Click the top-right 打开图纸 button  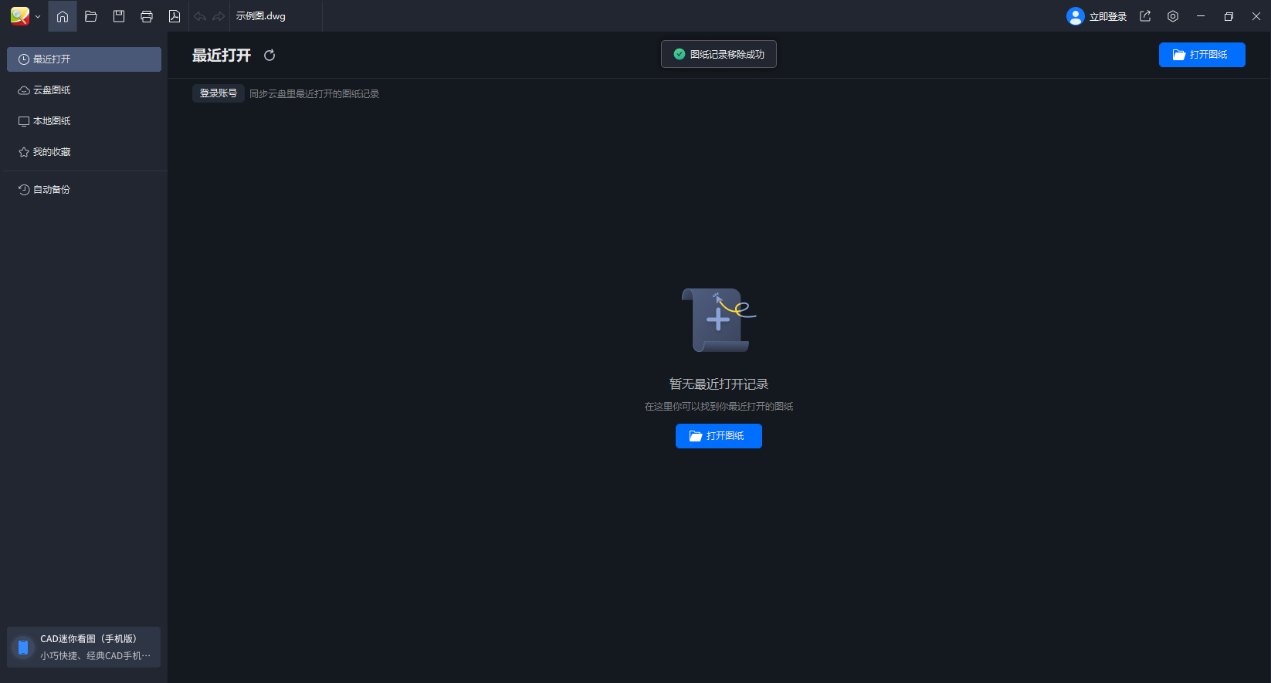click(x=1201, y=55)
